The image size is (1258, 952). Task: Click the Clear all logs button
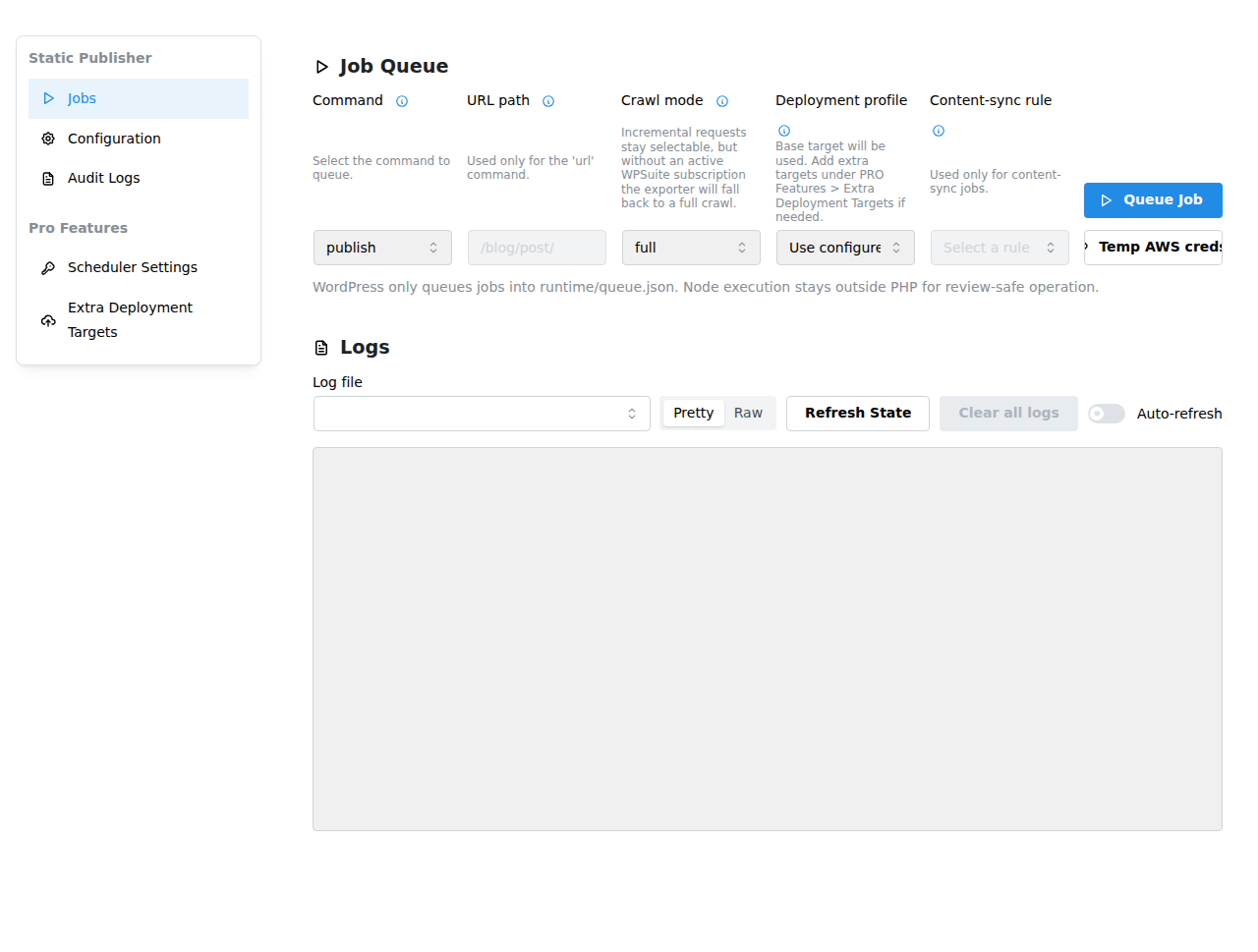coord(1008,414)
